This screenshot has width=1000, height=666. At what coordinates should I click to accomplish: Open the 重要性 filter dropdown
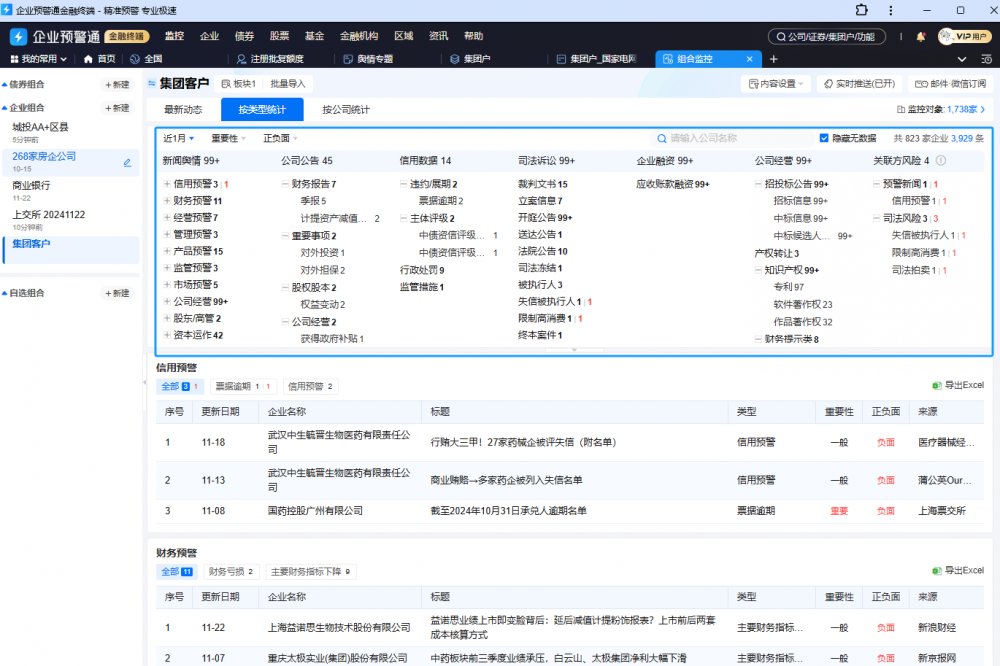coord(228,138)
